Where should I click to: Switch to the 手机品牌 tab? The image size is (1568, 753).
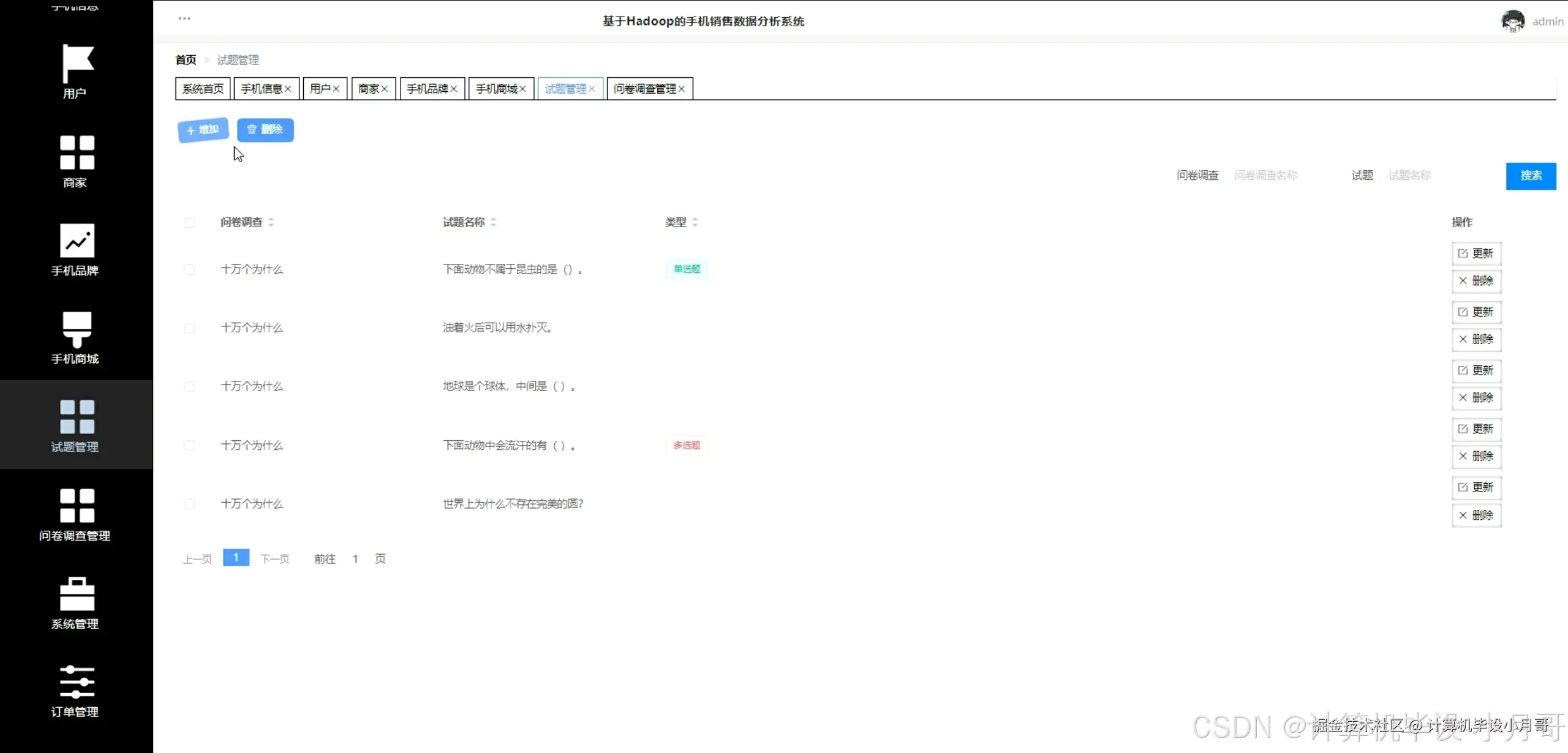click(427, 89)
